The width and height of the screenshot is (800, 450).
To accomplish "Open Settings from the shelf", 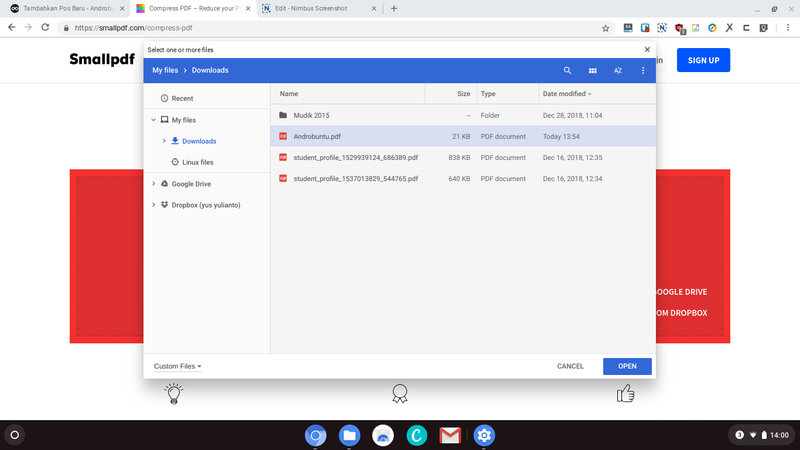I will point(484,435).
